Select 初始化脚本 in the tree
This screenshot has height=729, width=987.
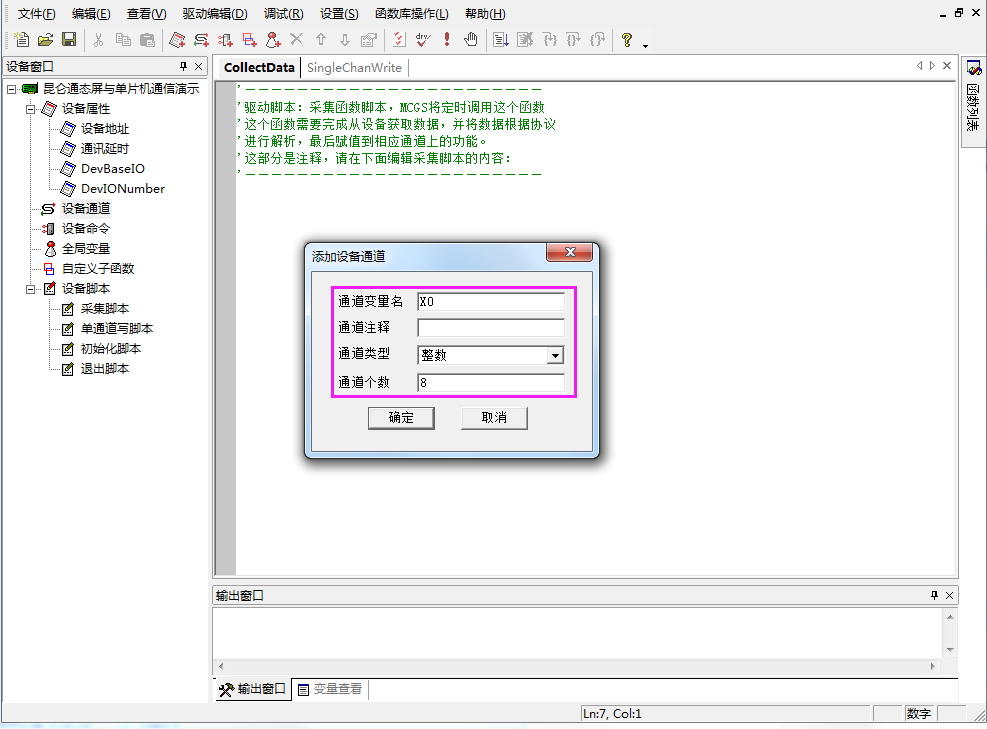111,349
